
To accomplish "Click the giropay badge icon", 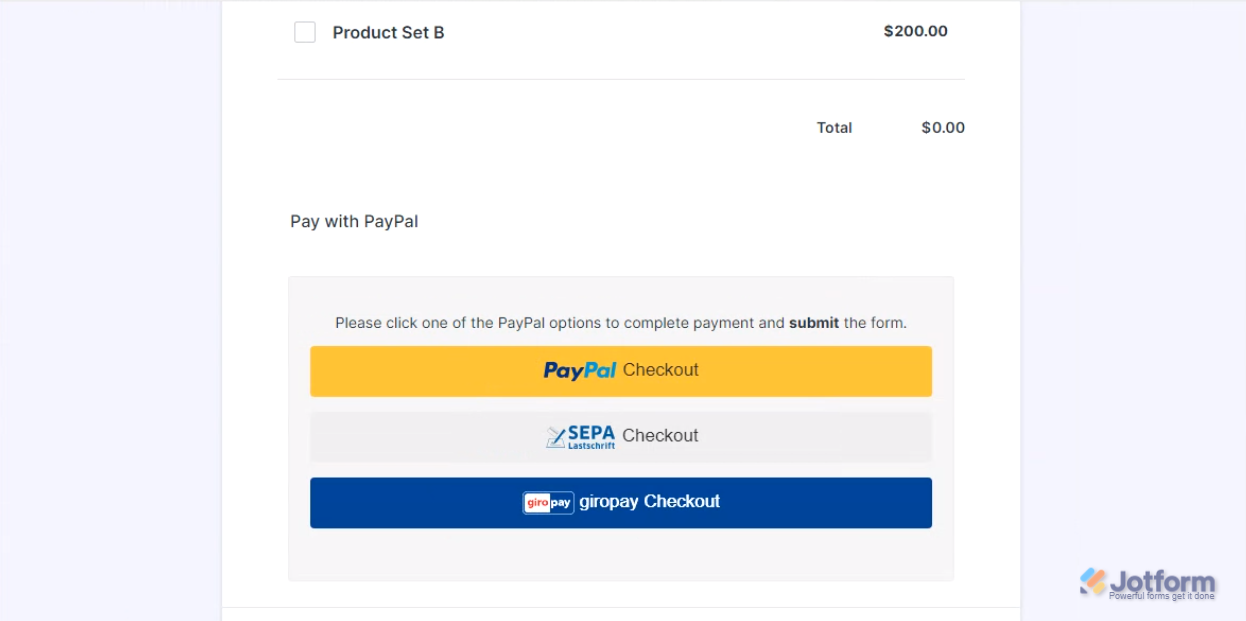I will click(548, 502).
